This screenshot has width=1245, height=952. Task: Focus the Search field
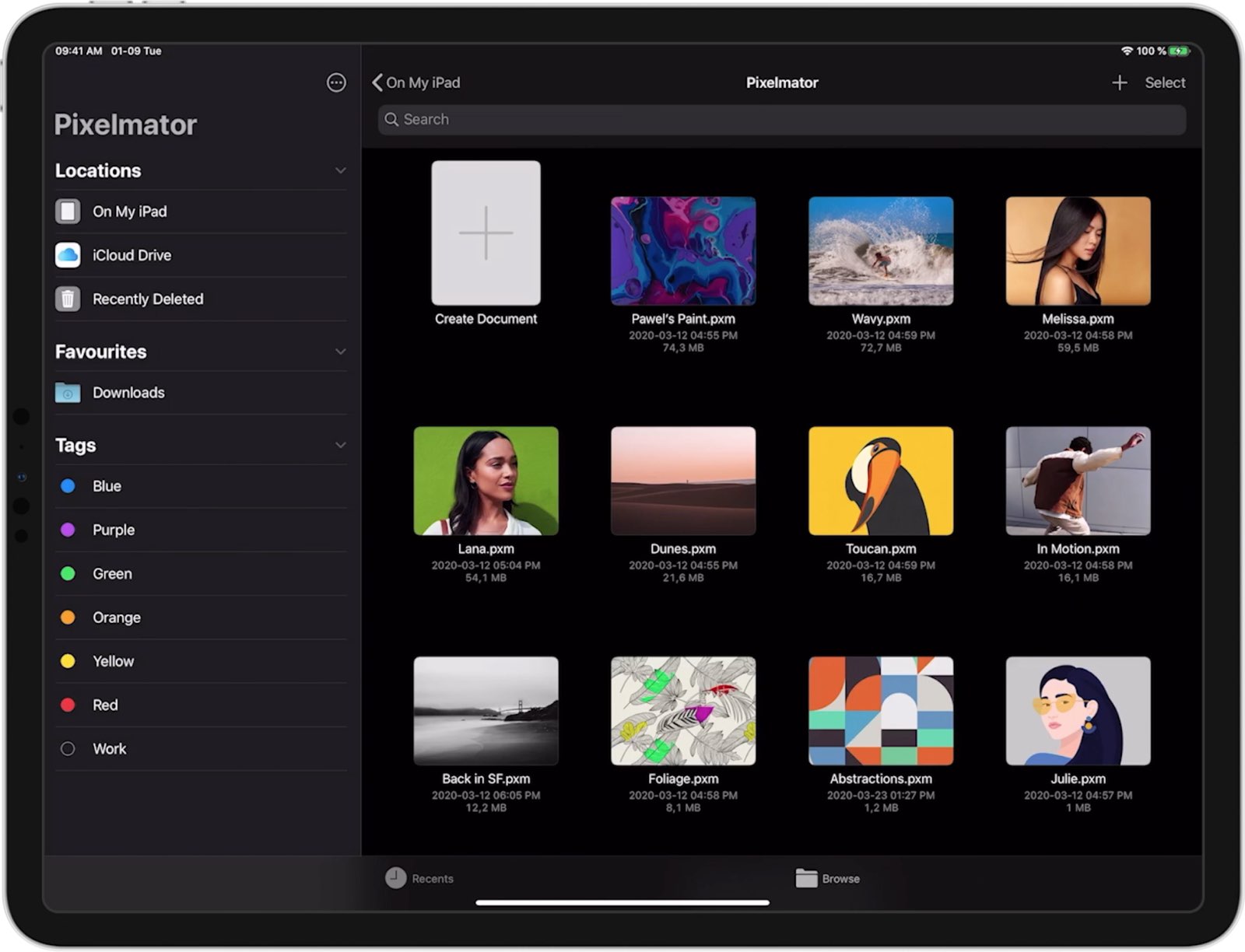point(781,120)
